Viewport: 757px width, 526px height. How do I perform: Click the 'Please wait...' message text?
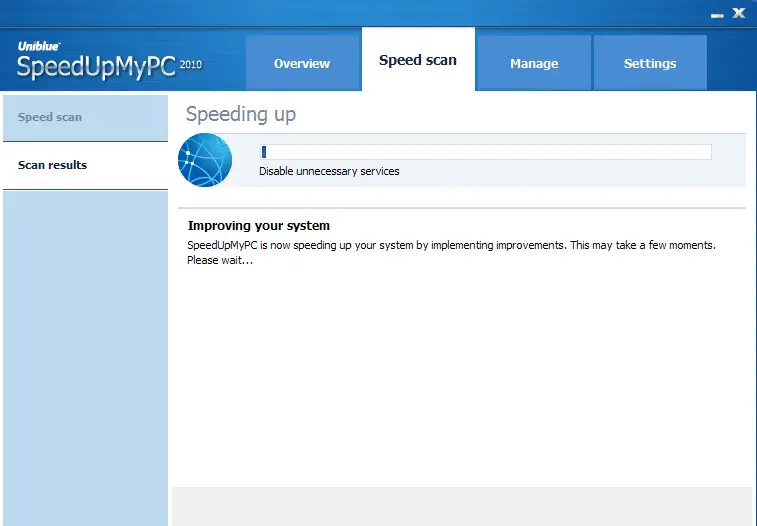point(220,260)
